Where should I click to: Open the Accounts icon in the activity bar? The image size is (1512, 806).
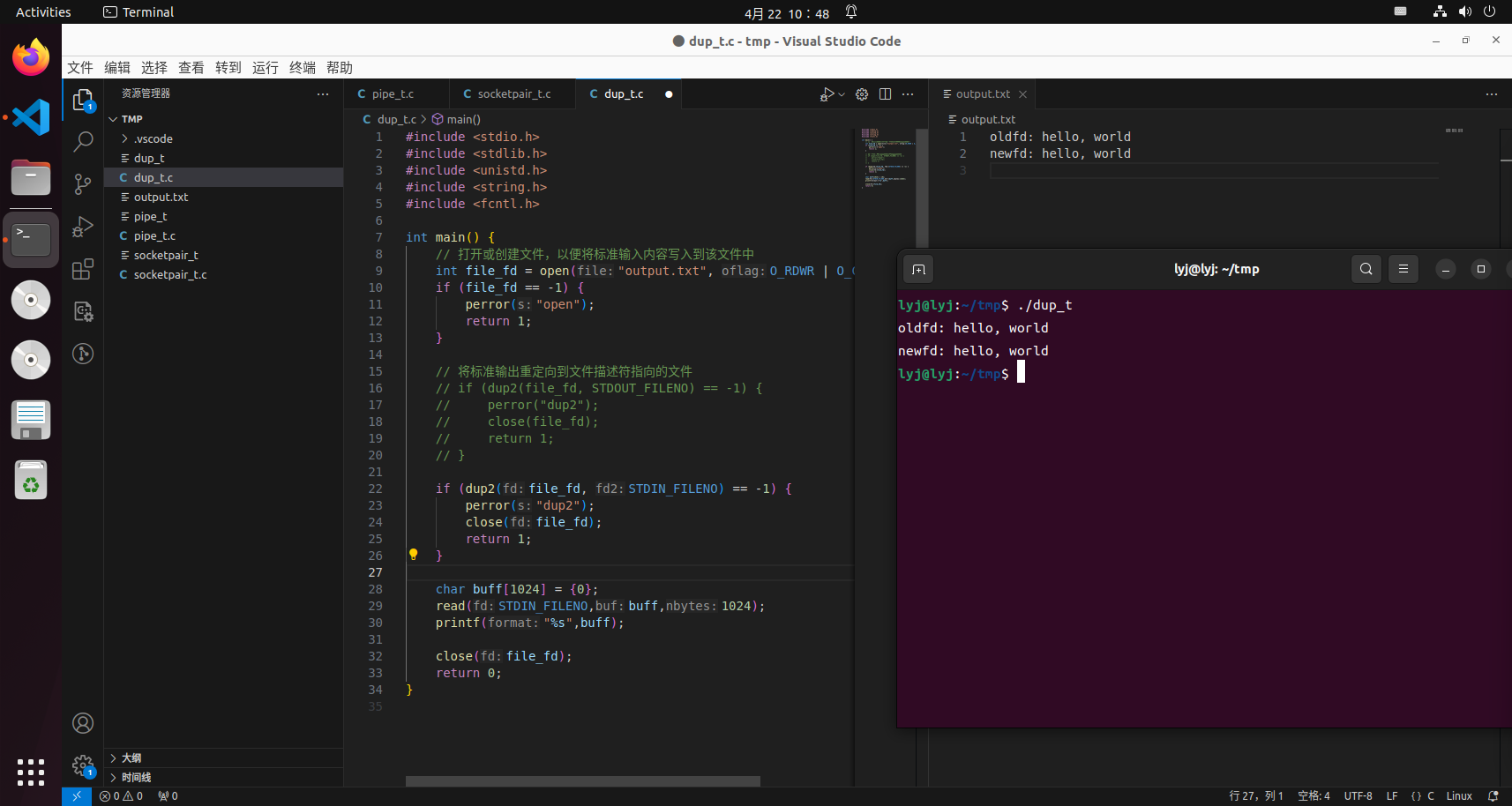83,723
